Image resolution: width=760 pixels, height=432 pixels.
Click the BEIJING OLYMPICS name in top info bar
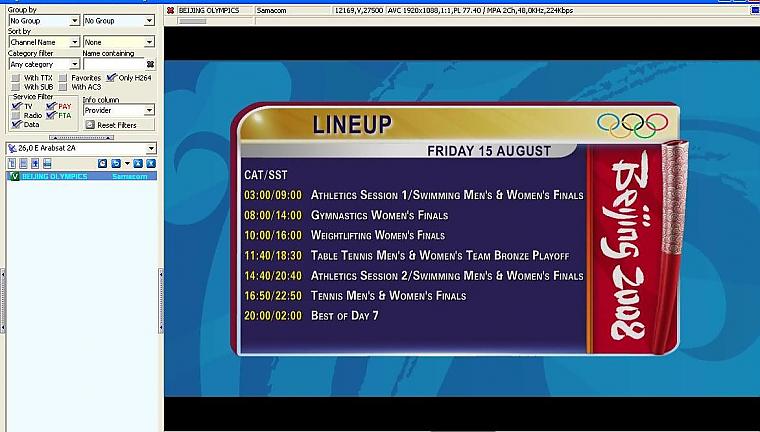[209, 10]
